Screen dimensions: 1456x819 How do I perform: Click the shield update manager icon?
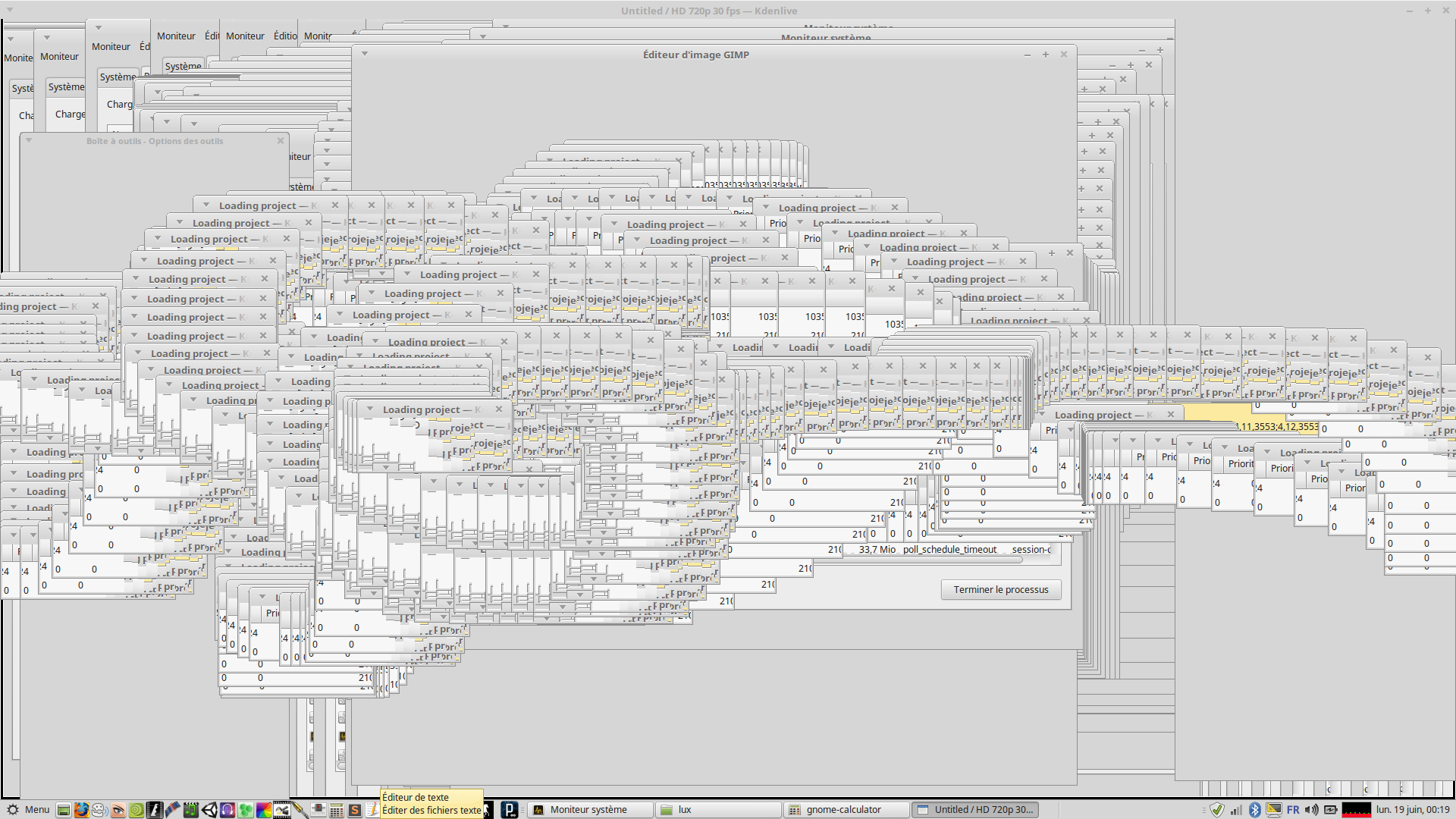1216,810
